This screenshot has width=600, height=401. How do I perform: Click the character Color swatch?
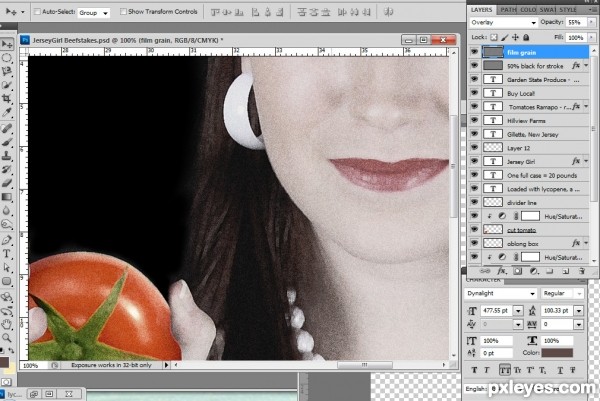(x=557, y=352)
